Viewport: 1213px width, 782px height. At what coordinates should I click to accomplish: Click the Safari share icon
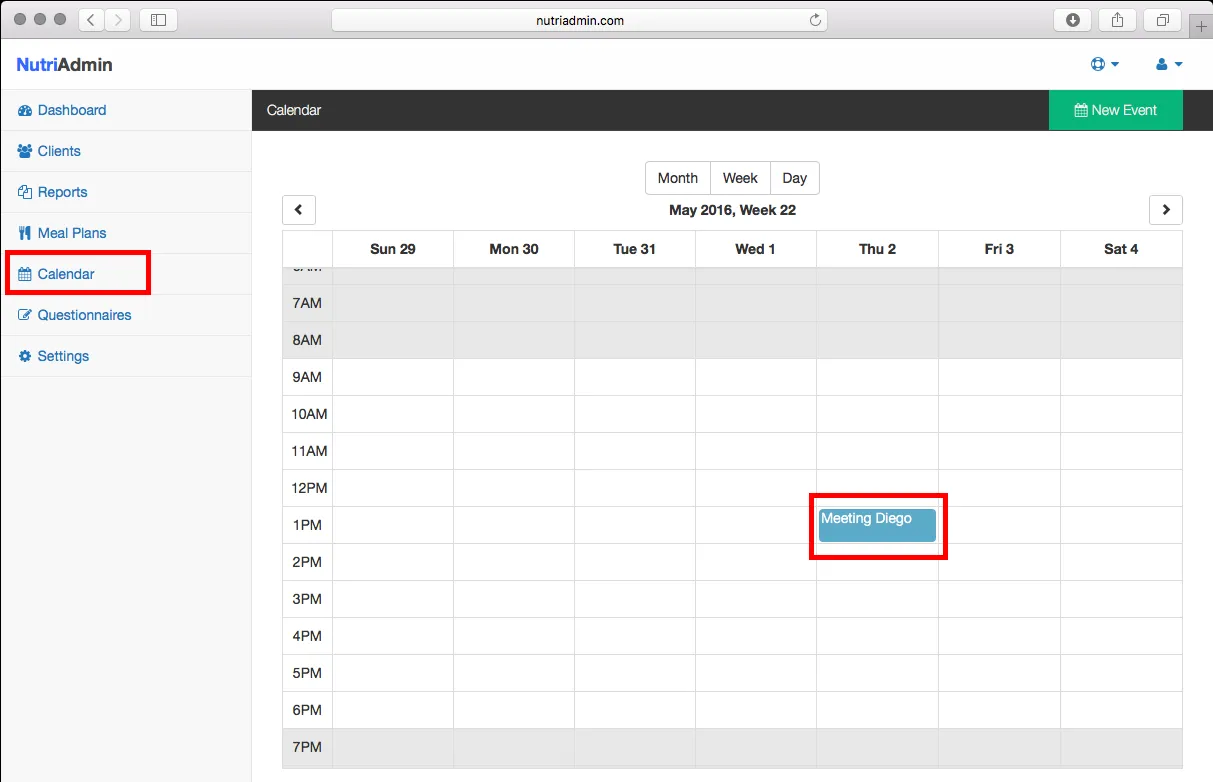pos(1118,20)
